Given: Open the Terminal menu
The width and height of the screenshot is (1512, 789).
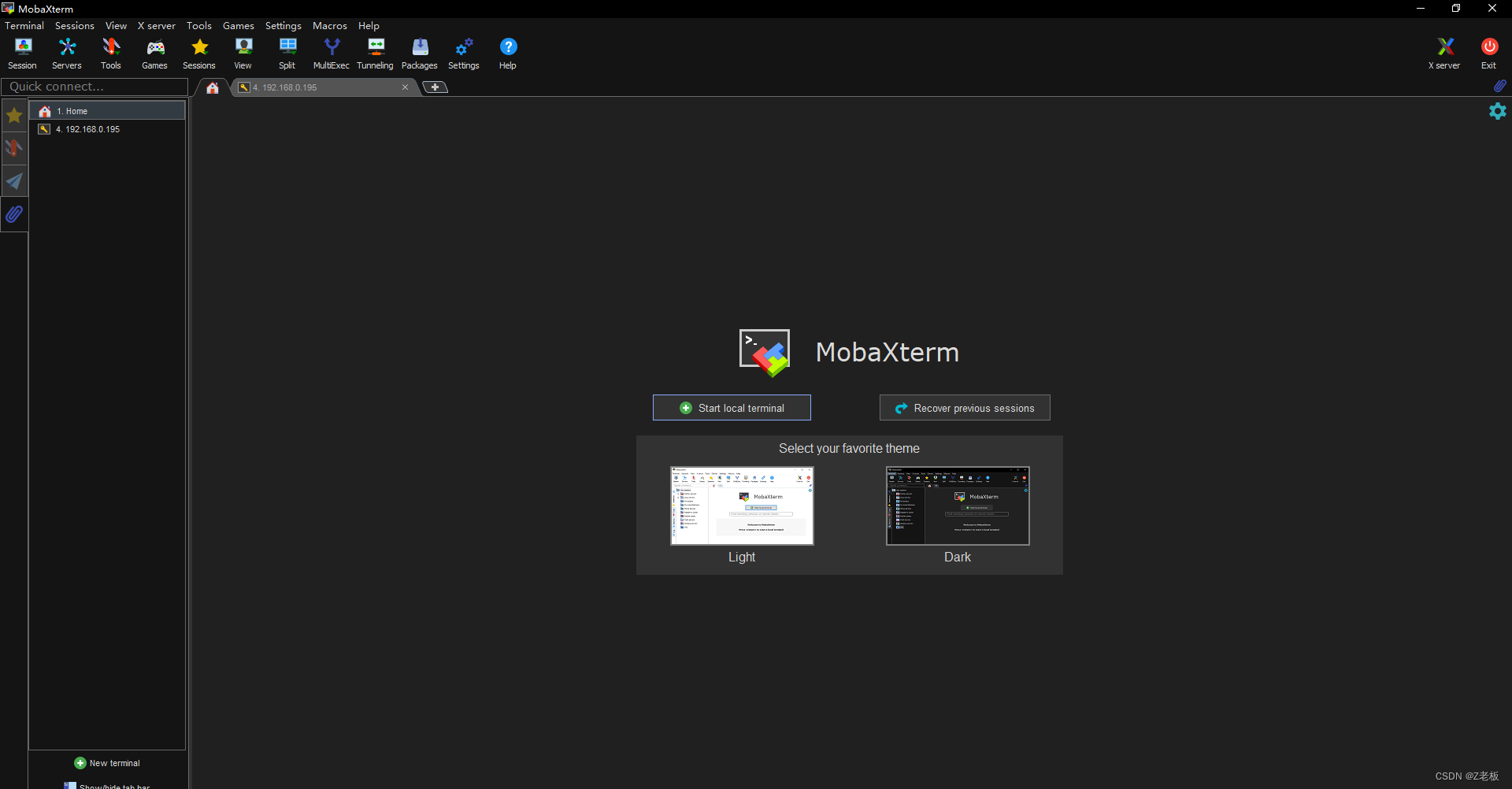Looking at the screenshot, I should point(24,26).
